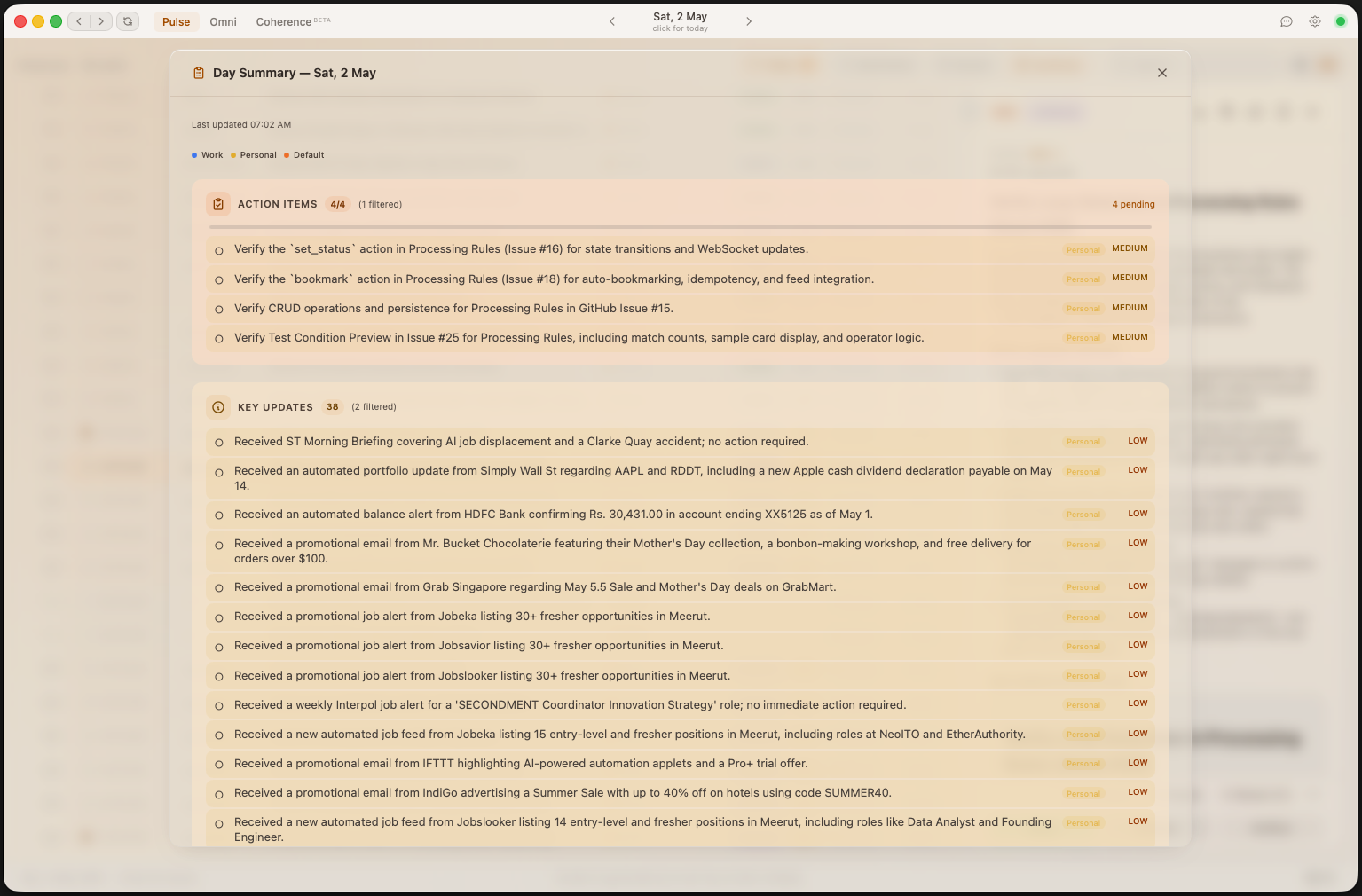Image resolution: width=1362 pixels, height=896 pixels.
Task: Open the settings gear icon
Action: [1315, 21]
